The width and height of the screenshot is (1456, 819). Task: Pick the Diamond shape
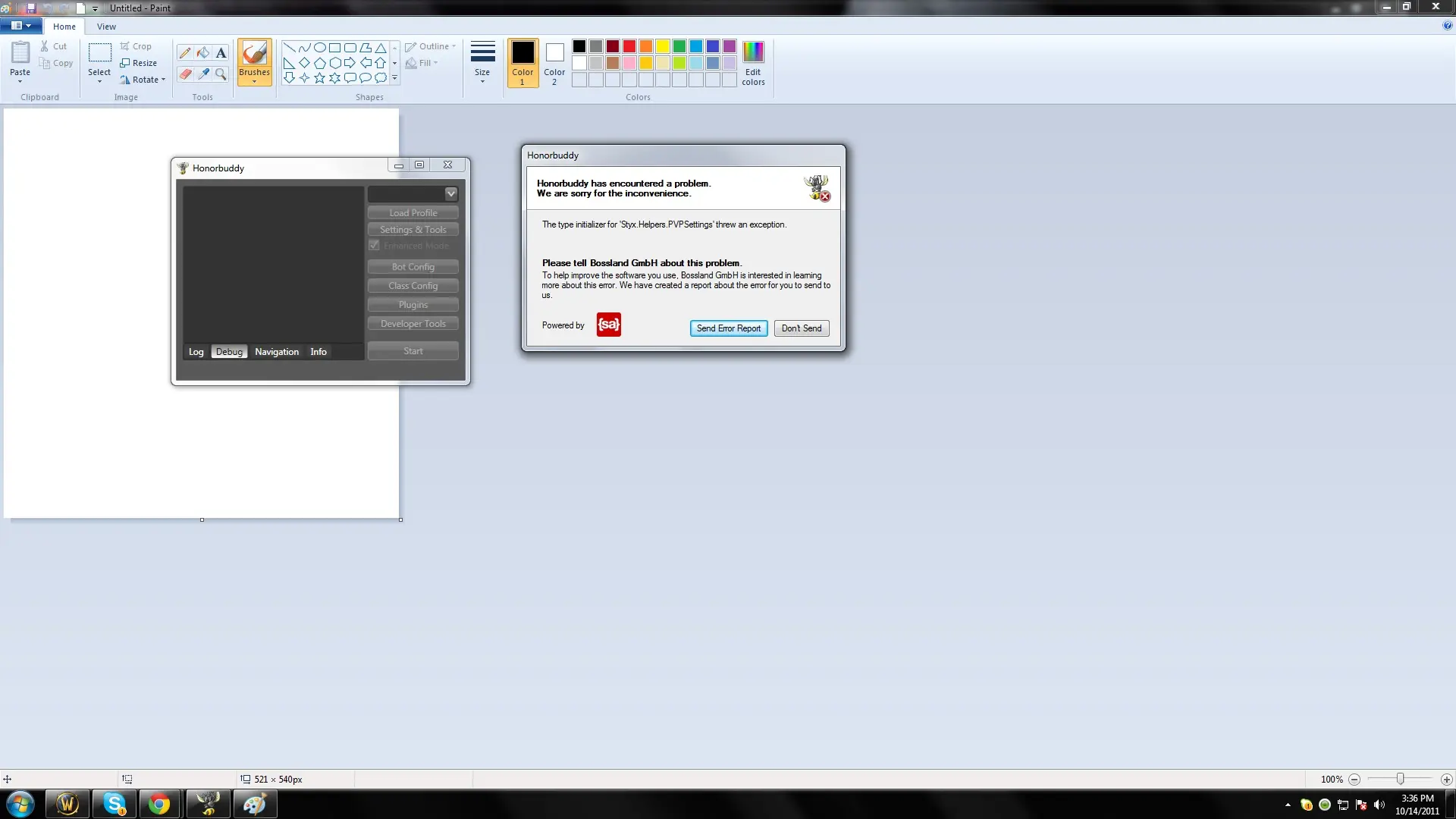pyautogui.click(x=304, y=63)
